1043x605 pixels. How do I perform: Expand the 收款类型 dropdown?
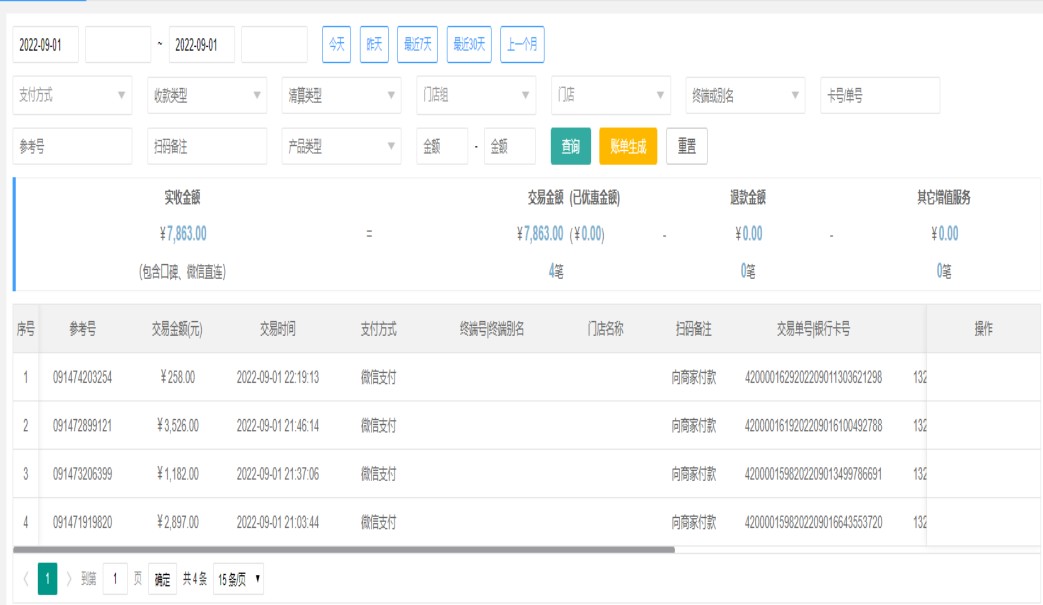point(206,95)
